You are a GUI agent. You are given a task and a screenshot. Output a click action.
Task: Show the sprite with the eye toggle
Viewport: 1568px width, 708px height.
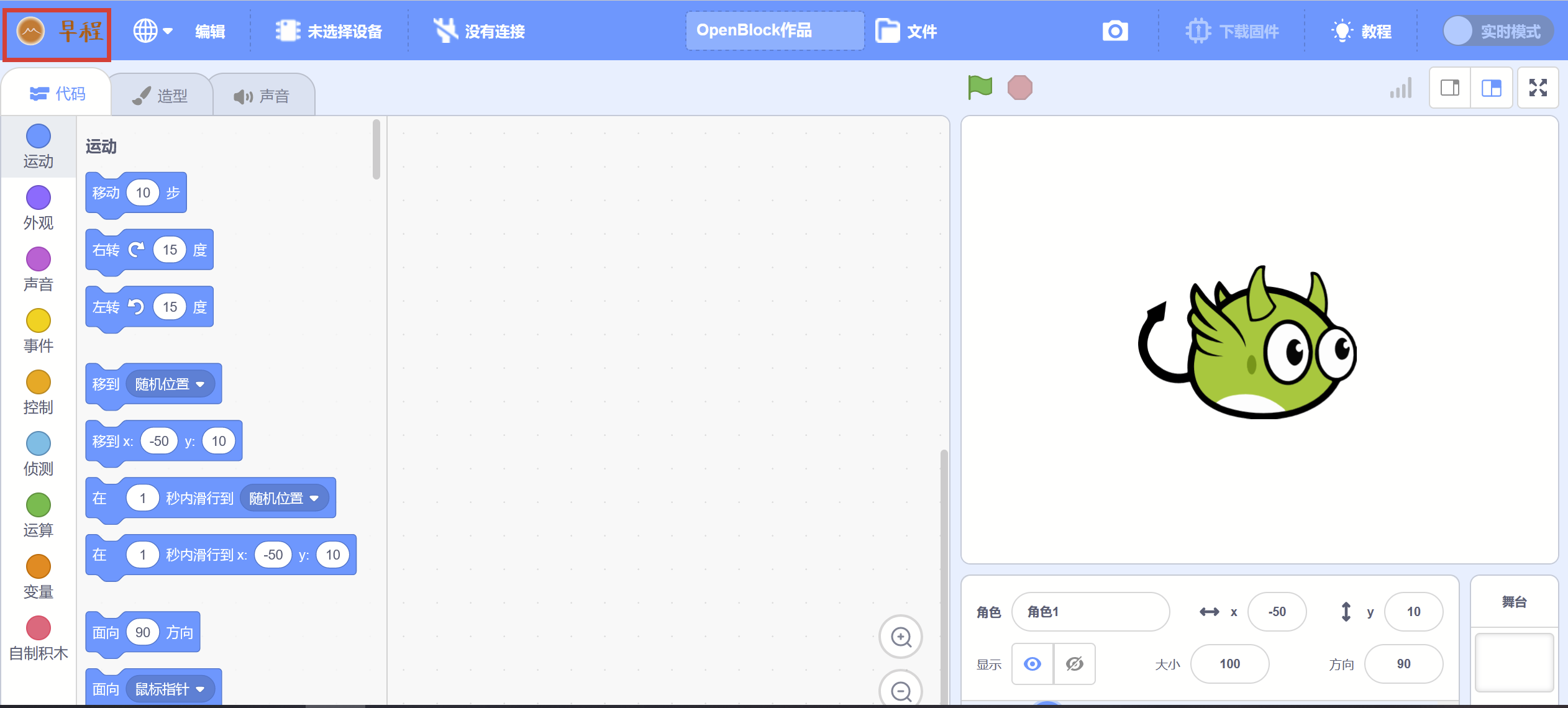pyautogui.click(x=1031, y=663)
